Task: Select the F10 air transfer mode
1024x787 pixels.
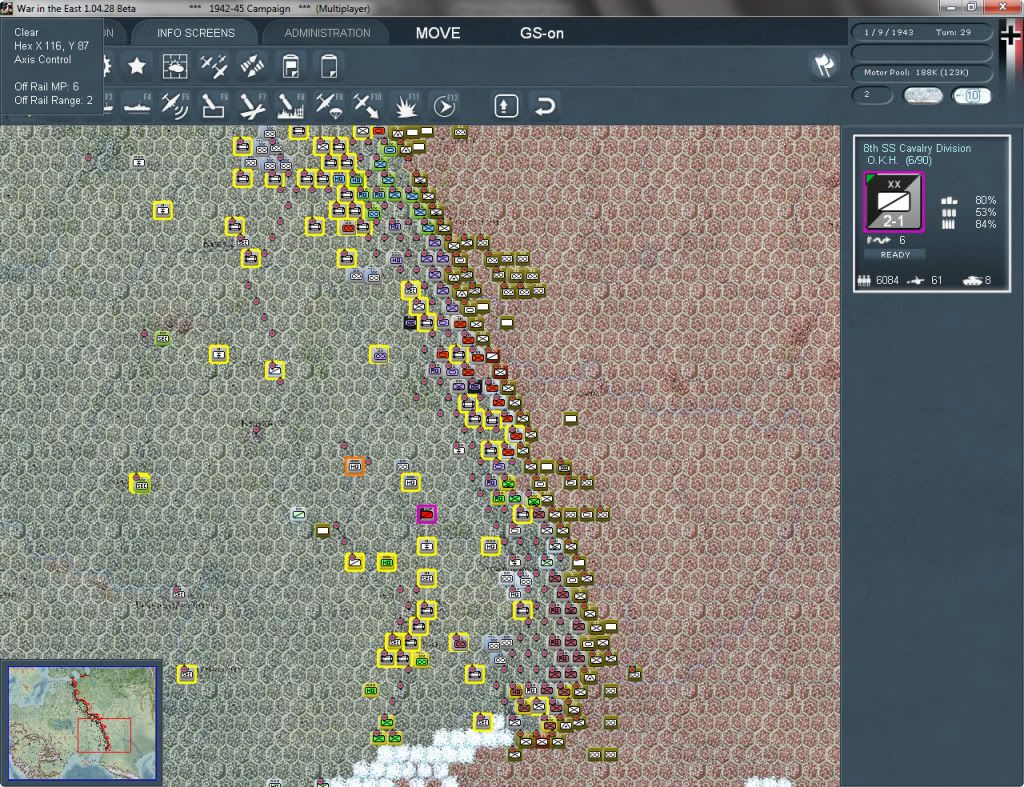Action: (367, 105)
